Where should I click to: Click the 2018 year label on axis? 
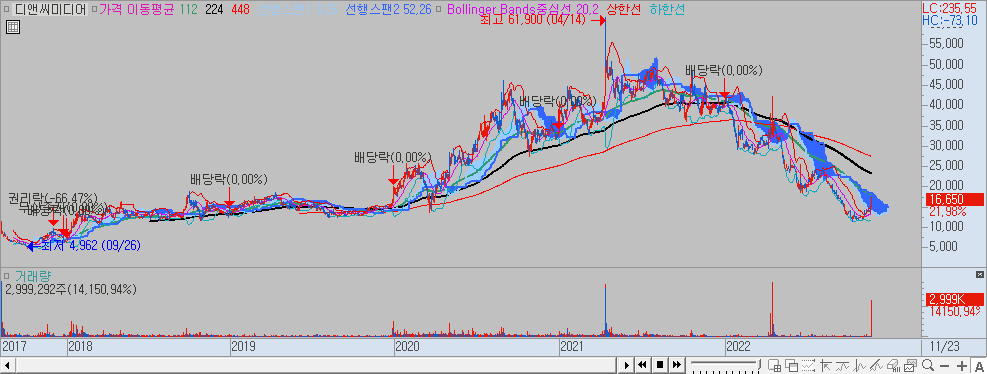[80, 346]
